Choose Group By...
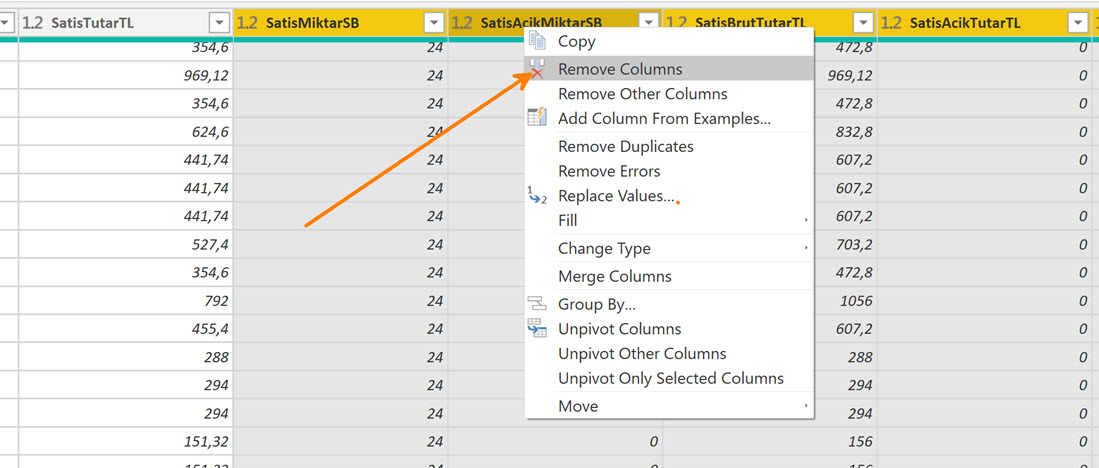This screenshot has height=468, width=1099. click(x=669, y=304)
